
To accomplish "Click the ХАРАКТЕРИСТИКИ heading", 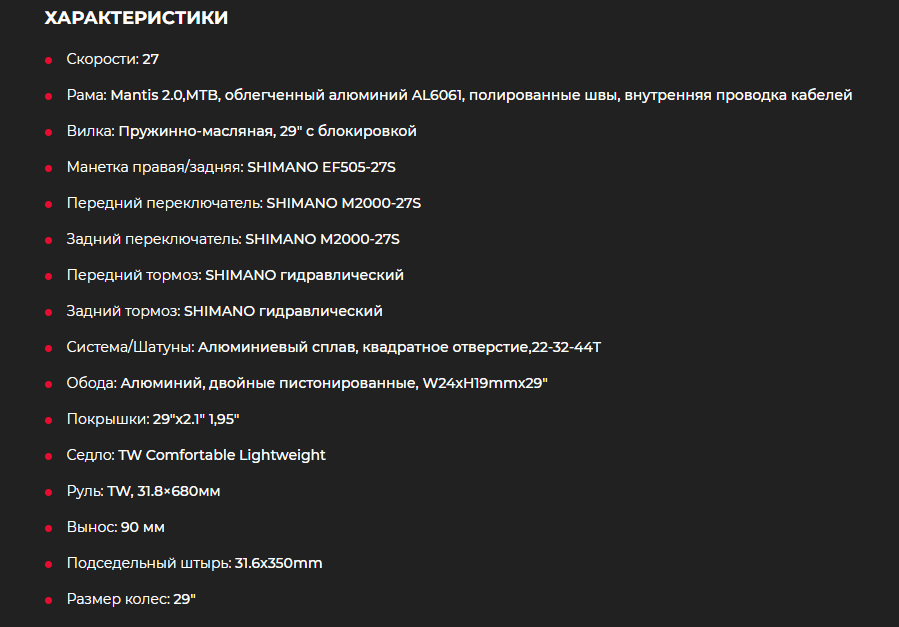I will click(136, 18).
